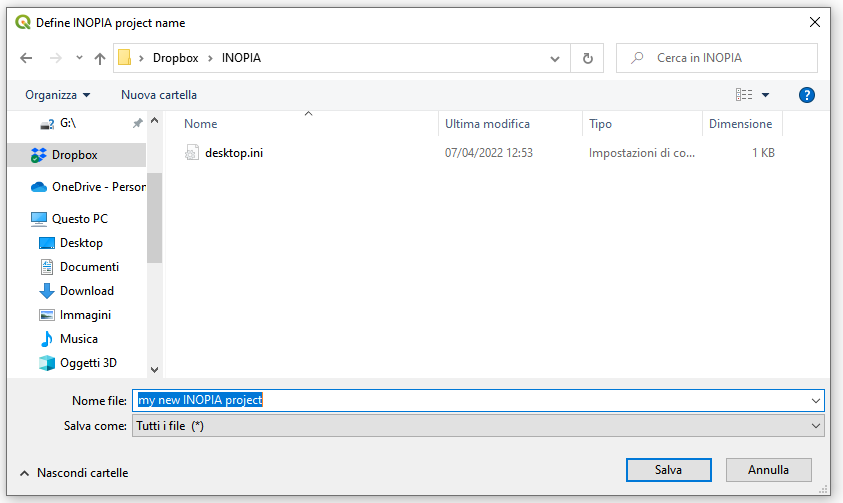Close the Define INOPIA project name dialog

pyautogui.click(x=815, y=22)
